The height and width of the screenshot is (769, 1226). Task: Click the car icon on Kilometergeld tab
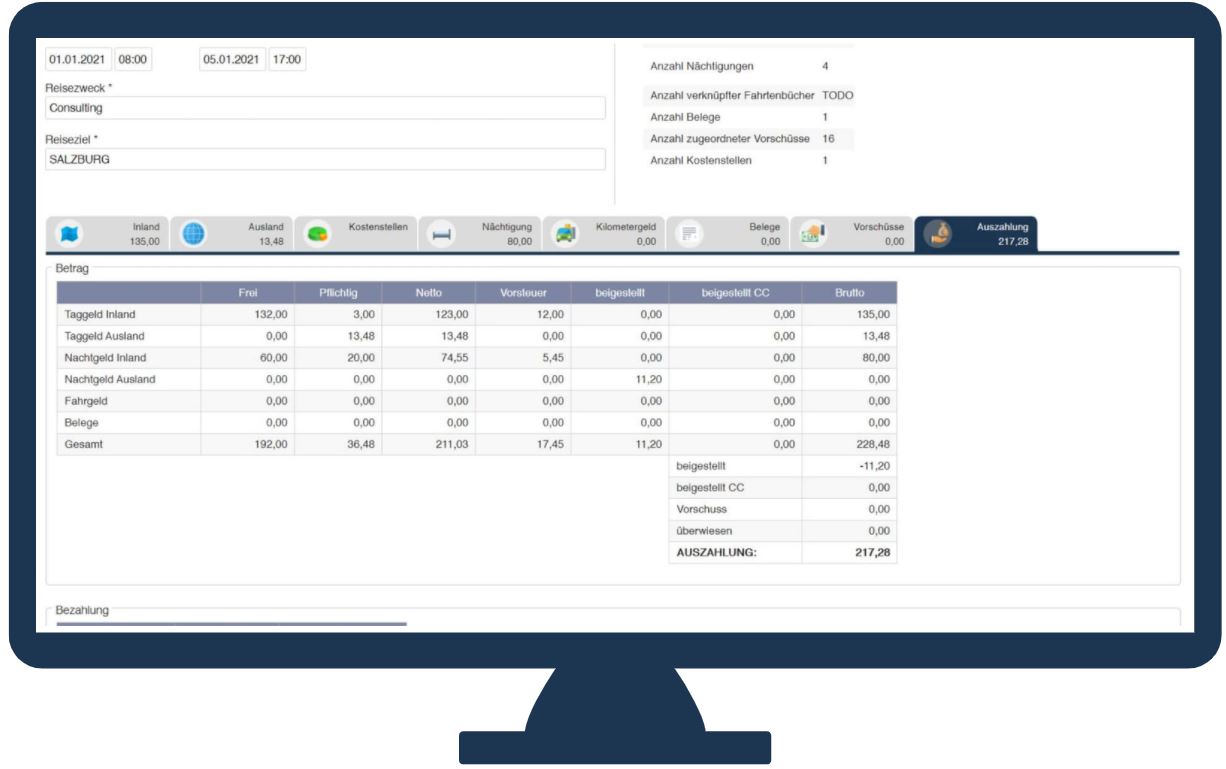tap(565, 234)
